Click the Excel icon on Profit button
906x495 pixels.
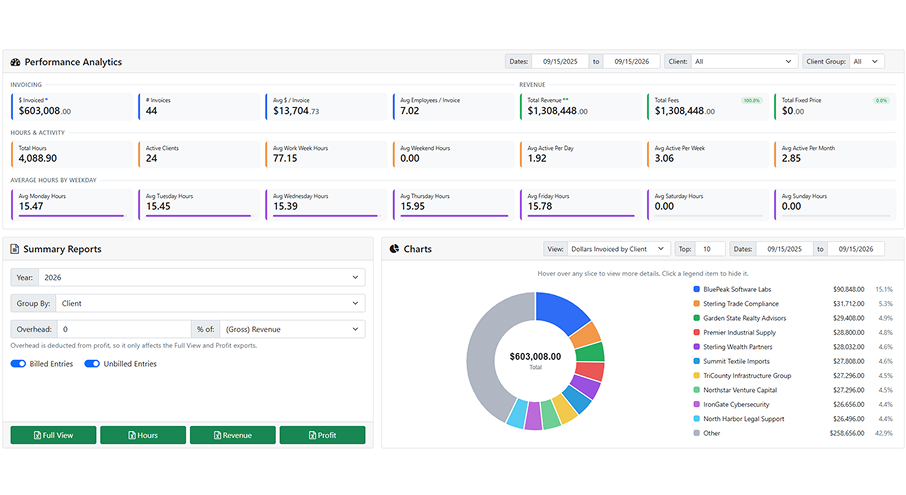[312, 436]
